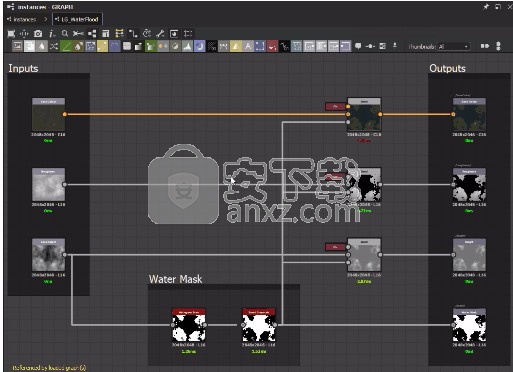The image size is (513, 372).
Task: Click the white page node icon
Action: click(x=29, y=46)
